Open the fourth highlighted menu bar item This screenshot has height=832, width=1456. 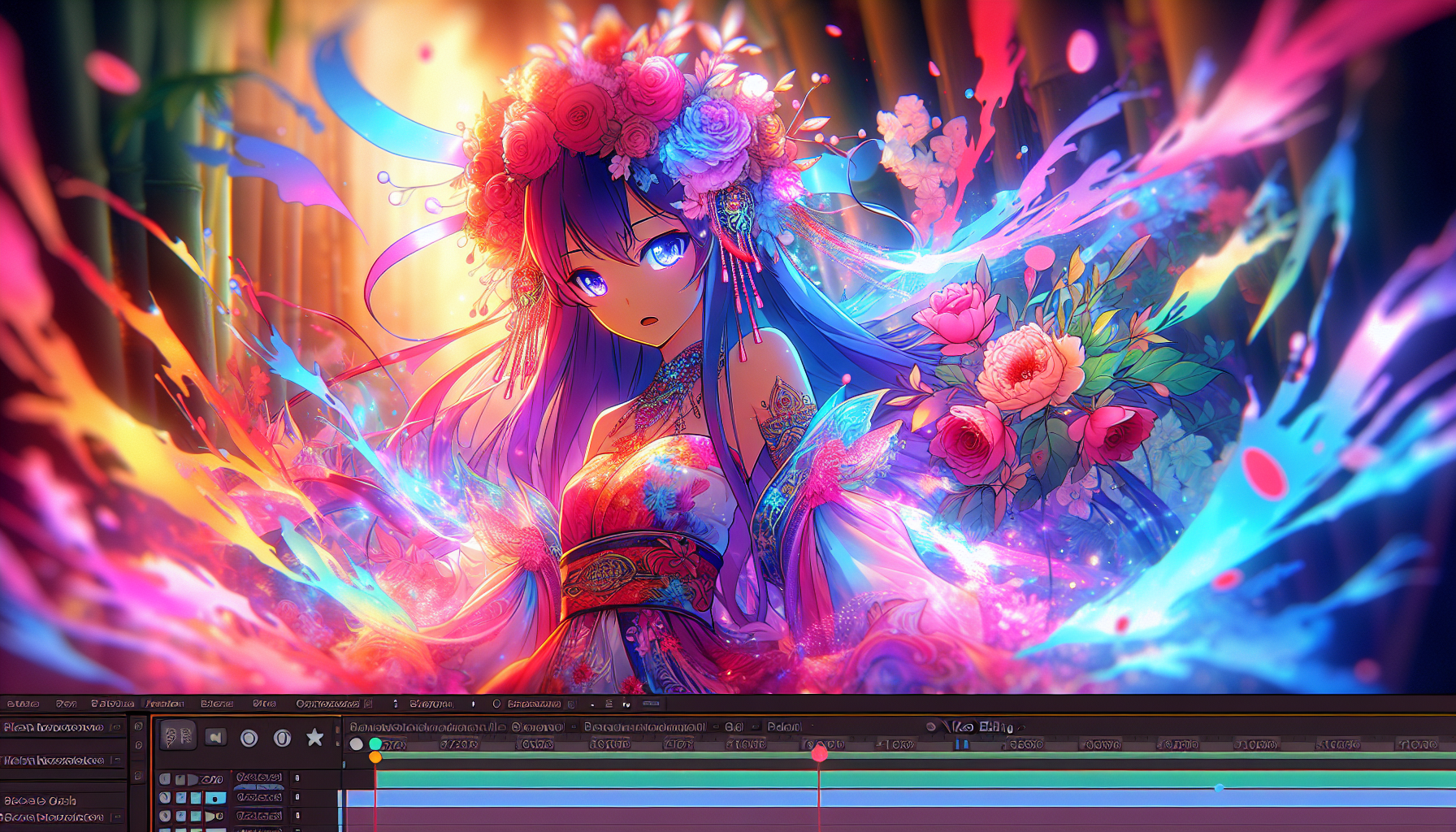pos(164,704)
